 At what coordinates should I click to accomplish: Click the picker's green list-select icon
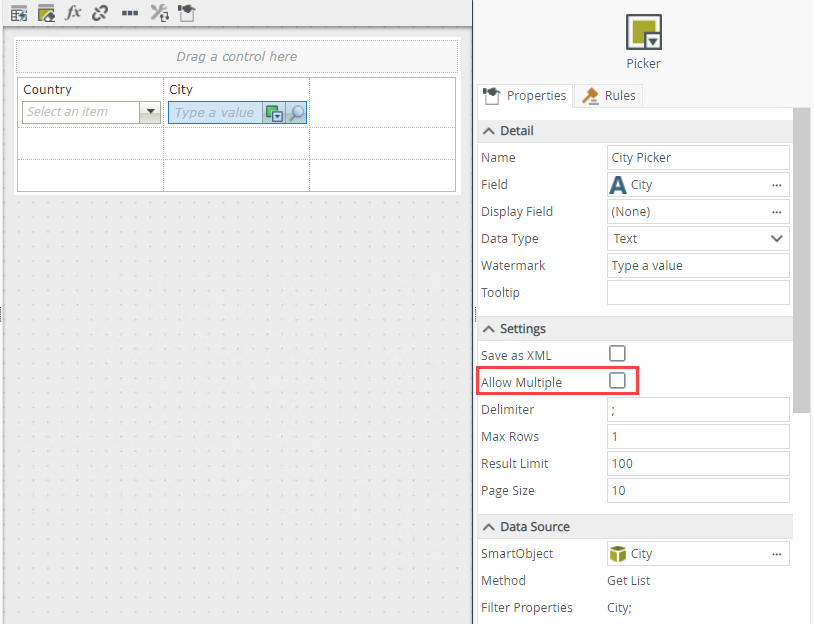point(274,113)
